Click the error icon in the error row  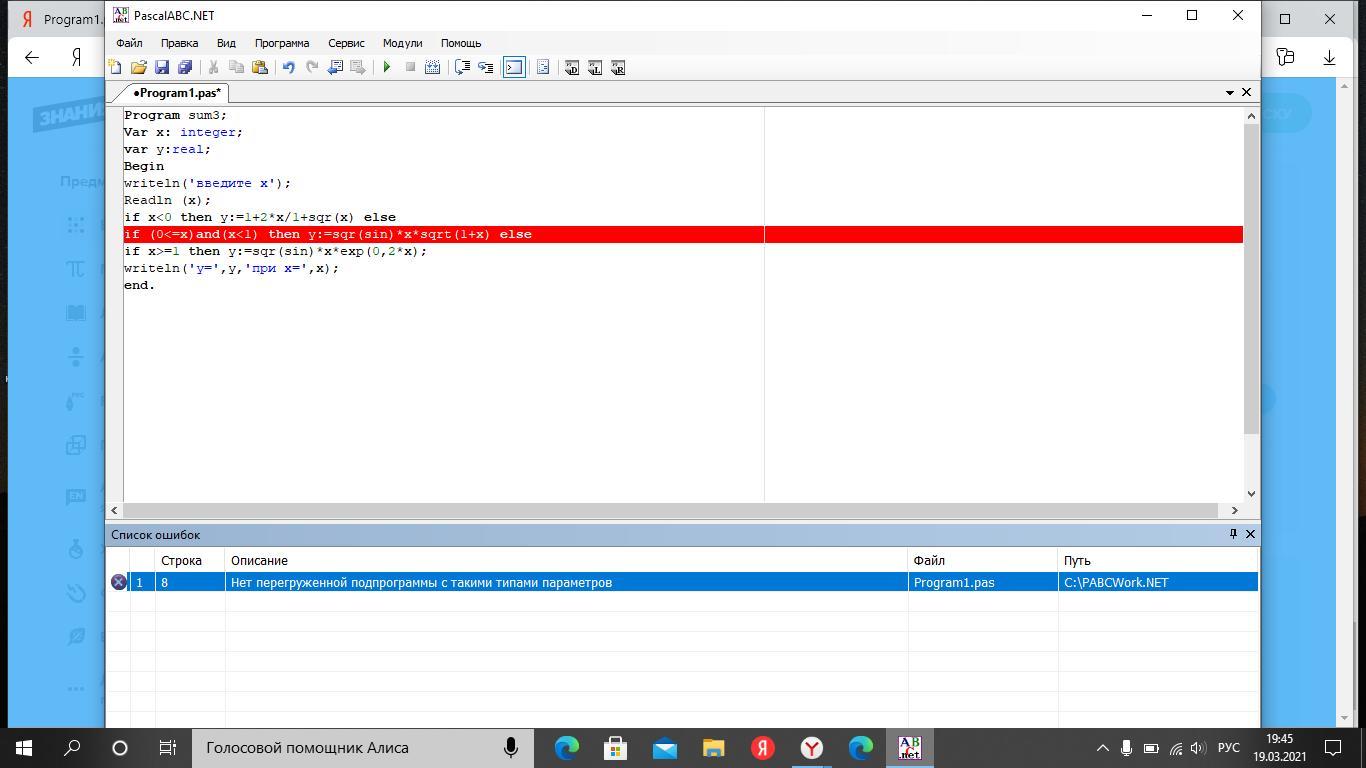(x=118, y=582)
